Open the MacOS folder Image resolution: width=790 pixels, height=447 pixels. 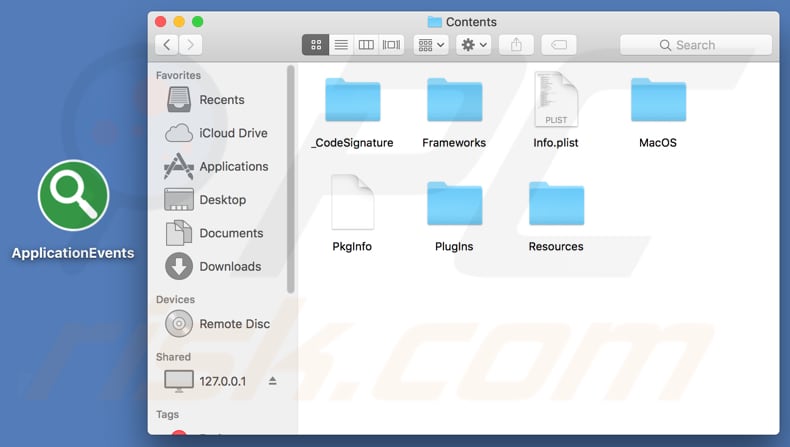(x=658, y=101)
